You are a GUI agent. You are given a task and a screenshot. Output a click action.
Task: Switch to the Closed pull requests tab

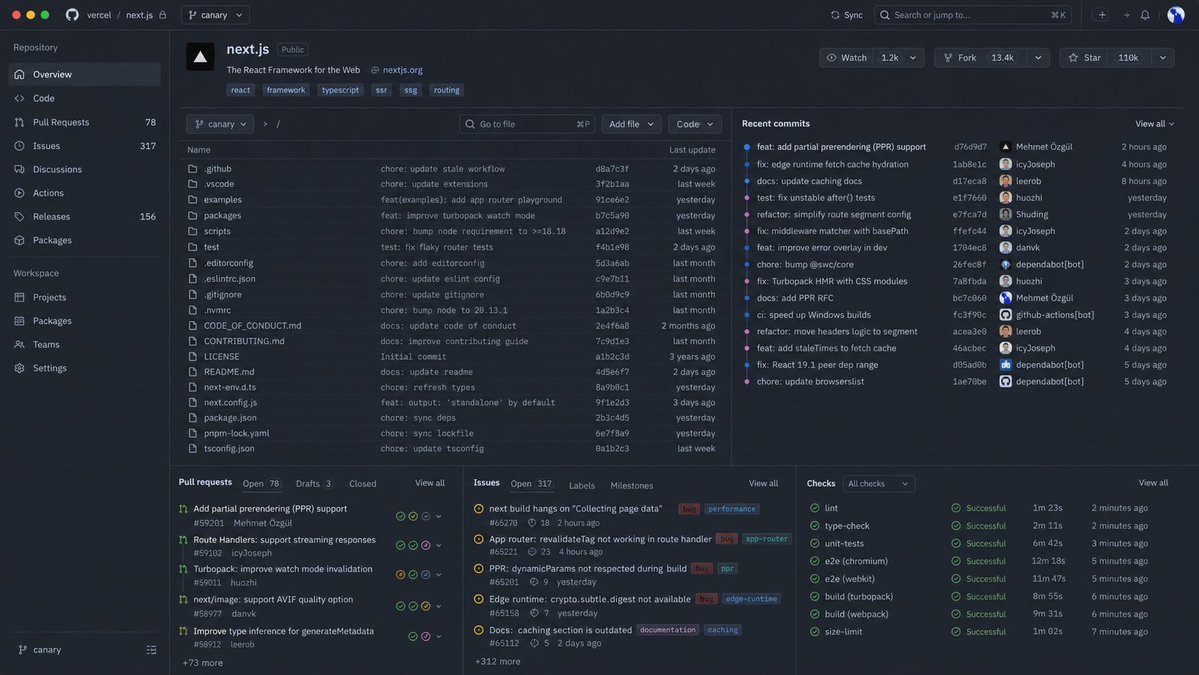point(362,483)
